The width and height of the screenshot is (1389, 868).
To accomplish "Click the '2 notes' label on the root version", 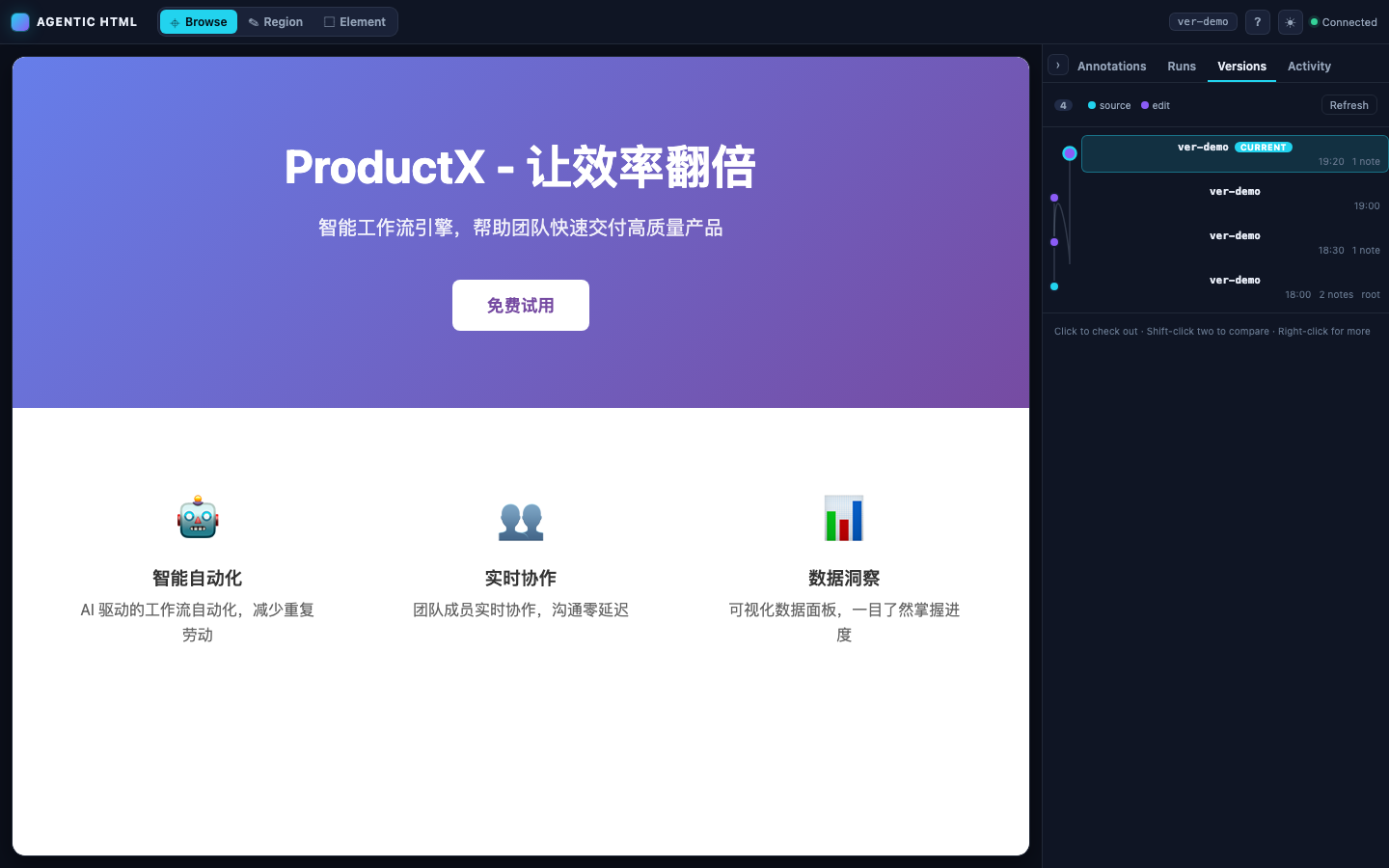I will 1336,295.
